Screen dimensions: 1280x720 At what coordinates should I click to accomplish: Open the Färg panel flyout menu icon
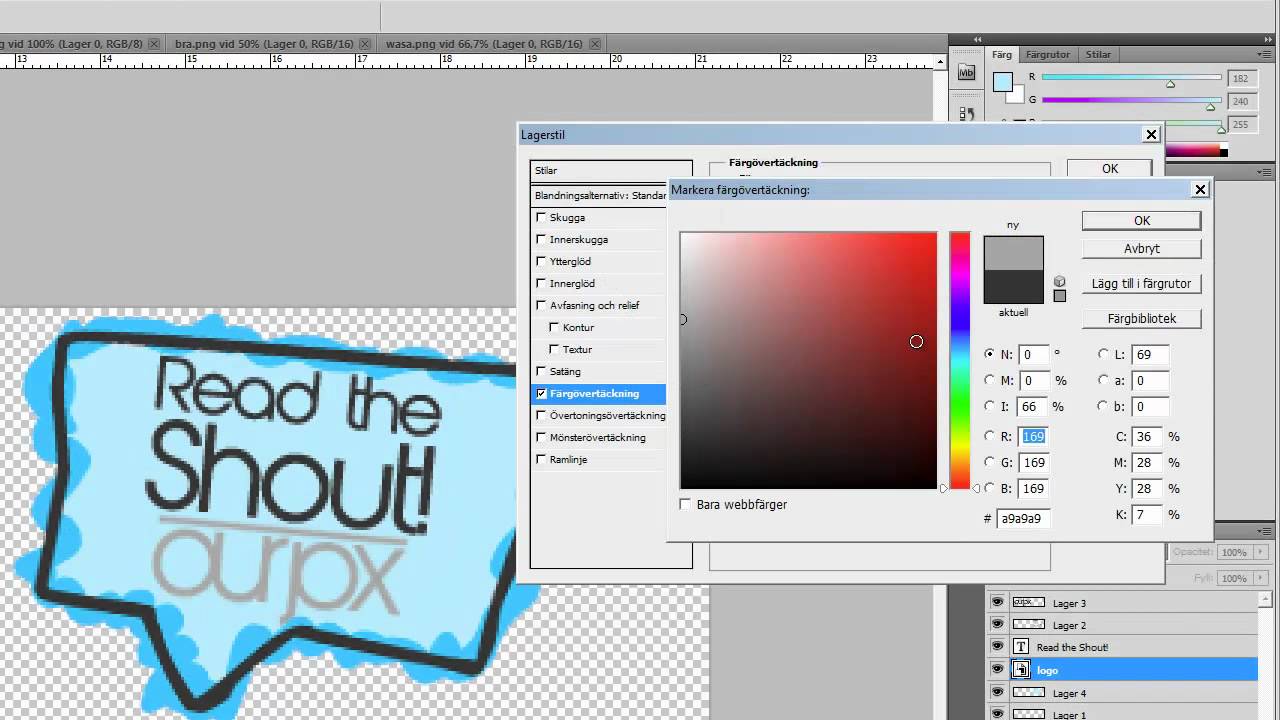(x=1265, y=55)
